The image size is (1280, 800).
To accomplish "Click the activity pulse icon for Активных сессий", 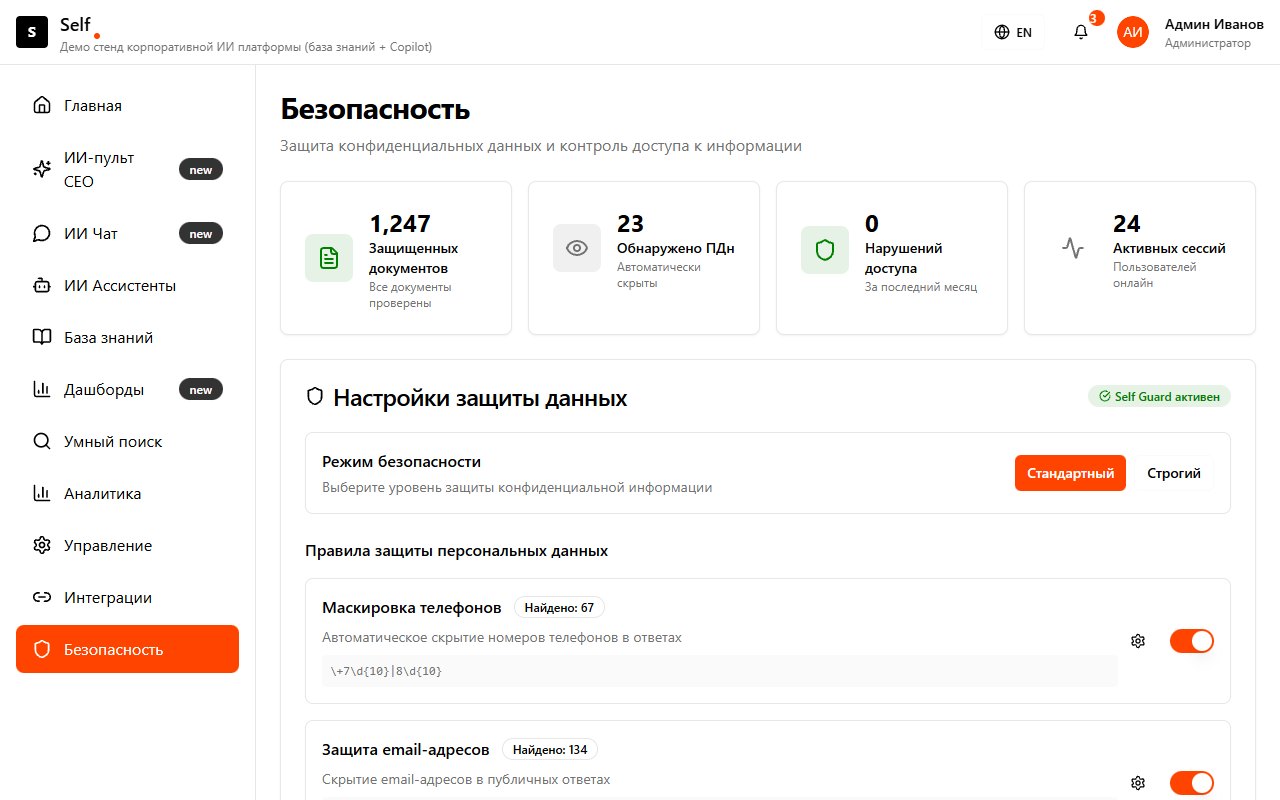I will (x=1073, y=248).
